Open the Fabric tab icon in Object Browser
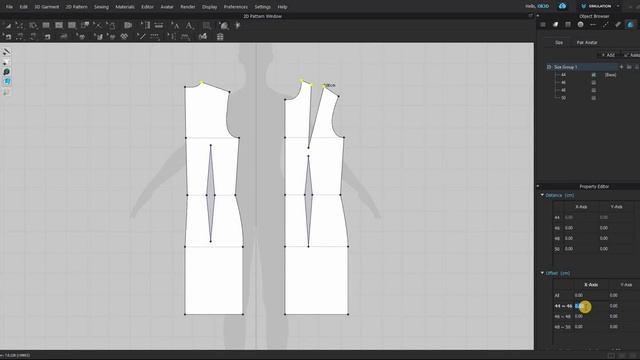This screenshot has height=360, width=640. [555, 24]
